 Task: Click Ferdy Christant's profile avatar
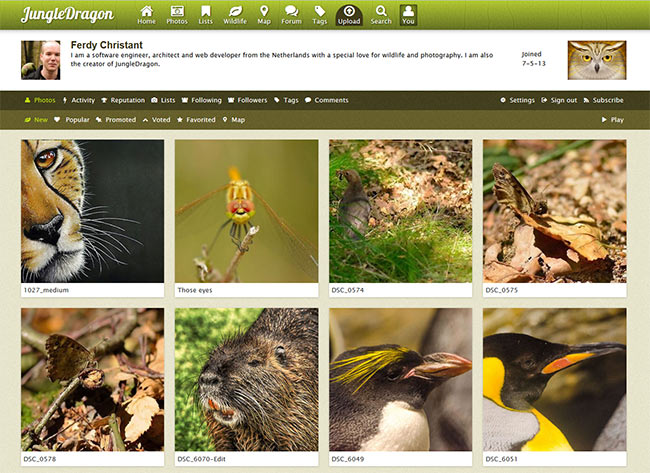[x=41, y=60]
